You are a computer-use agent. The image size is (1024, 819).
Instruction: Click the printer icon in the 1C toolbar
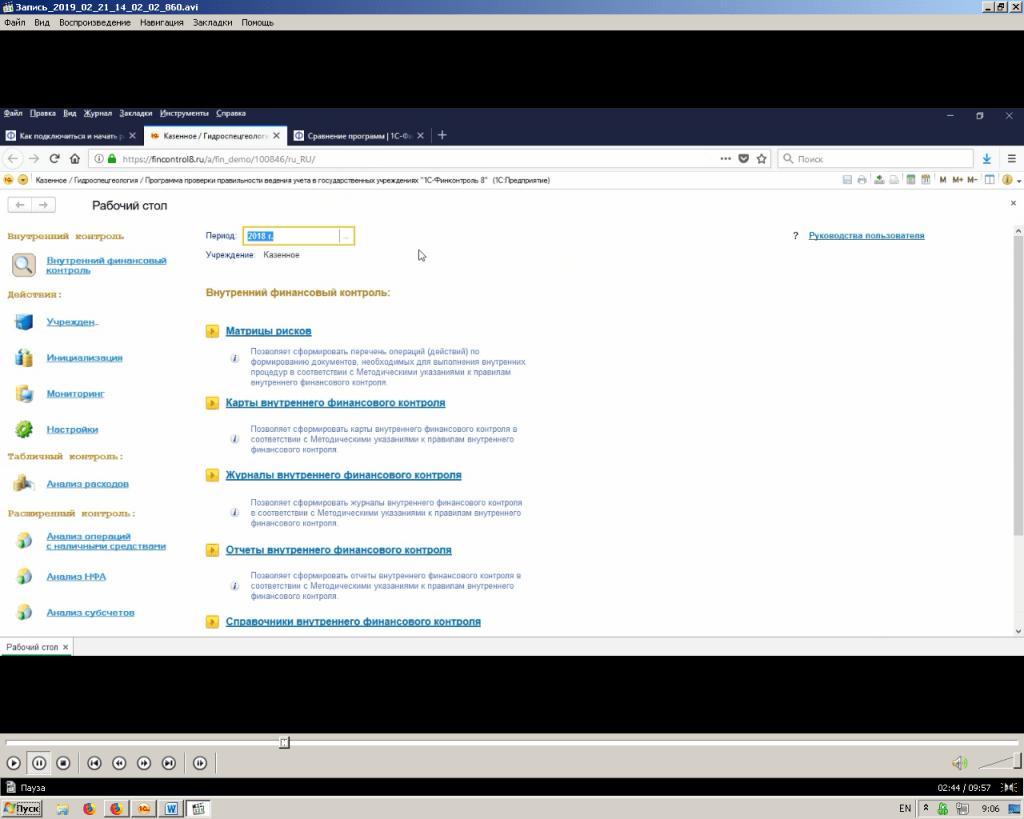pyautogui.click(x=862, y=180)
